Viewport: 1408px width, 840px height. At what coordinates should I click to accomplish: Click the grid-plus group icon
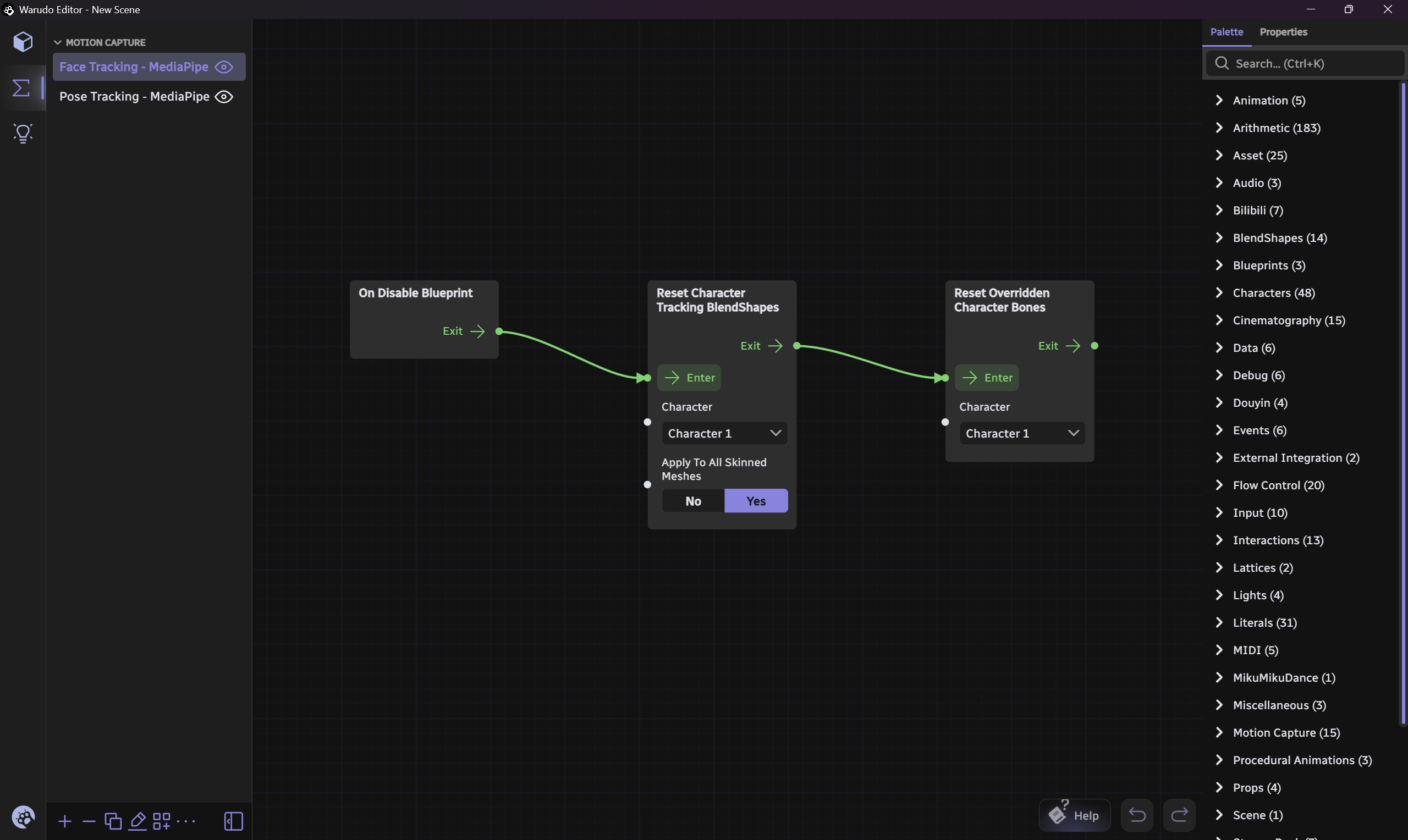[161, 821]
